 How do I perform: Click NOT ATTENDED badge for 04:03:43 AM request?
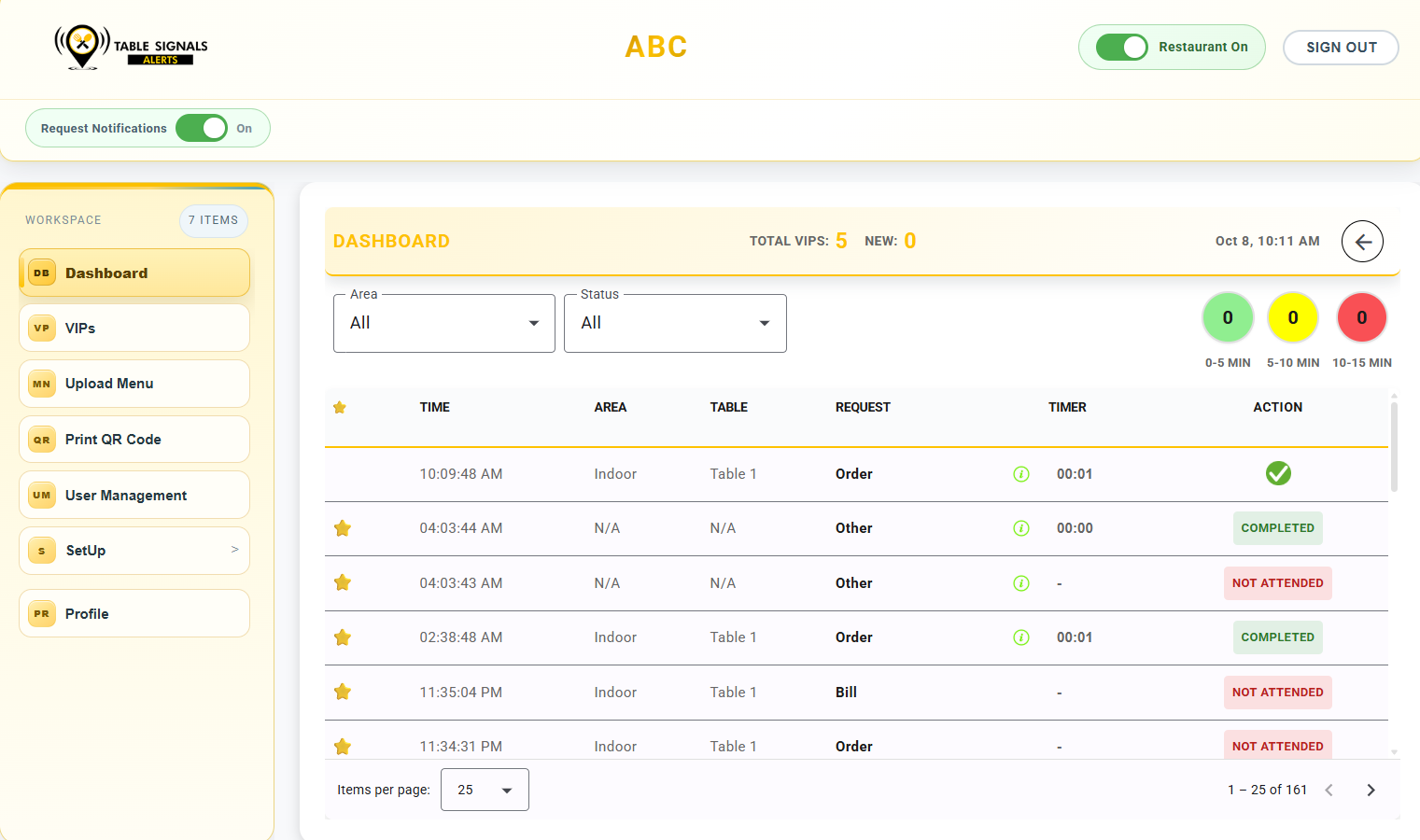pos(1277,583)
